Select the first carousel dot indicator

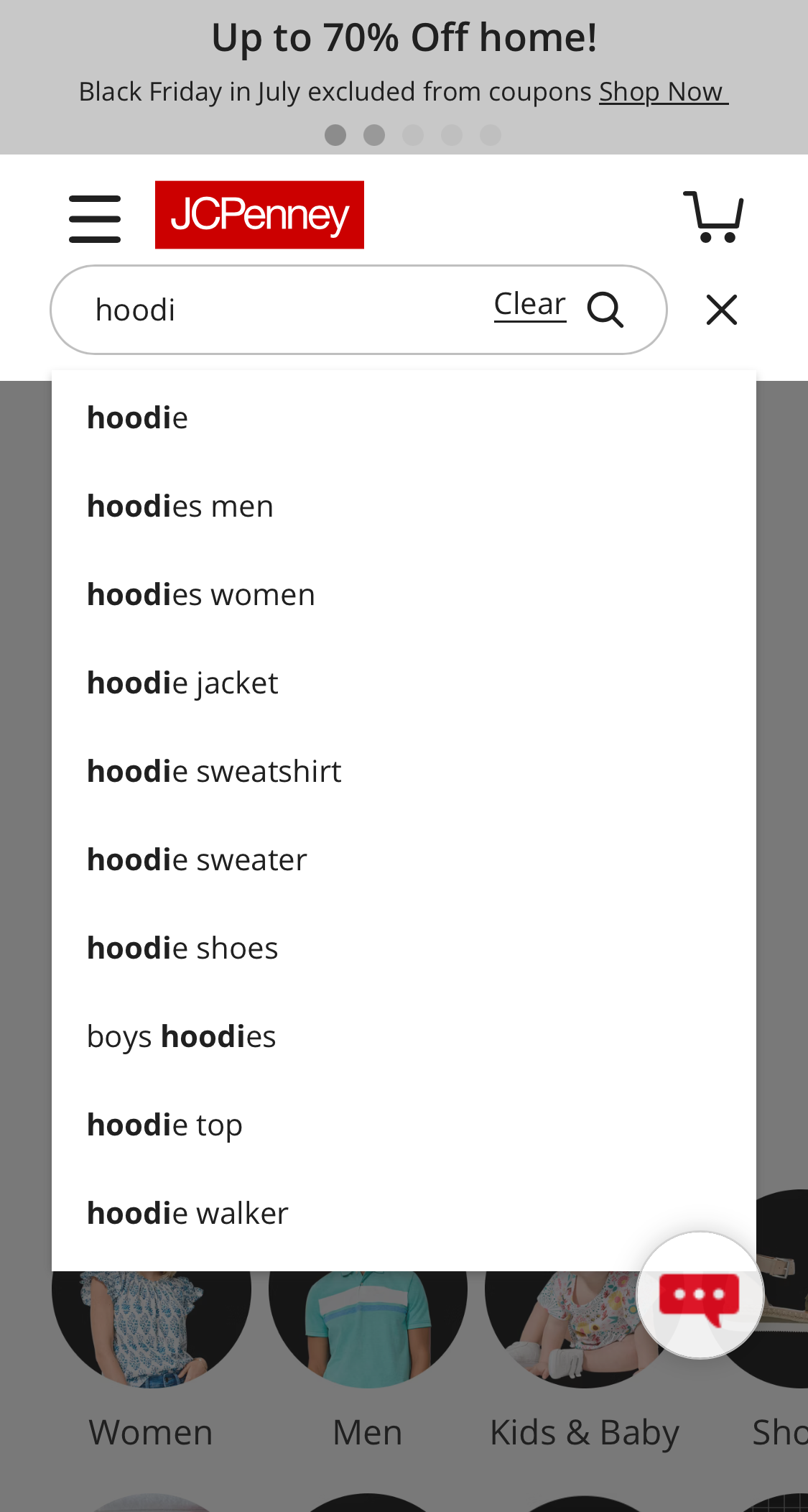point(335,134)
